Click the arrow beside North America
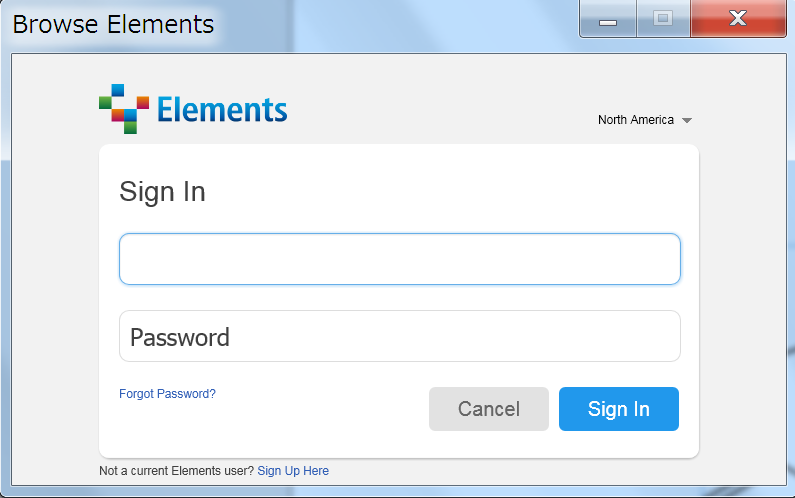Viewport: 795px width, 498px height. point(687,121)
